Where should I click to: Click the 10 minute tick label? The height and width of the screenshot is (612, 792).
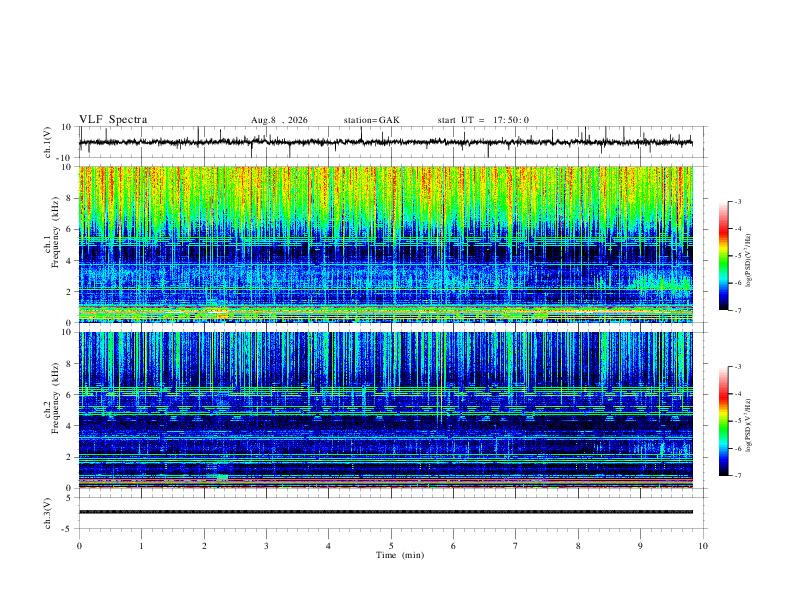point(703,546)
